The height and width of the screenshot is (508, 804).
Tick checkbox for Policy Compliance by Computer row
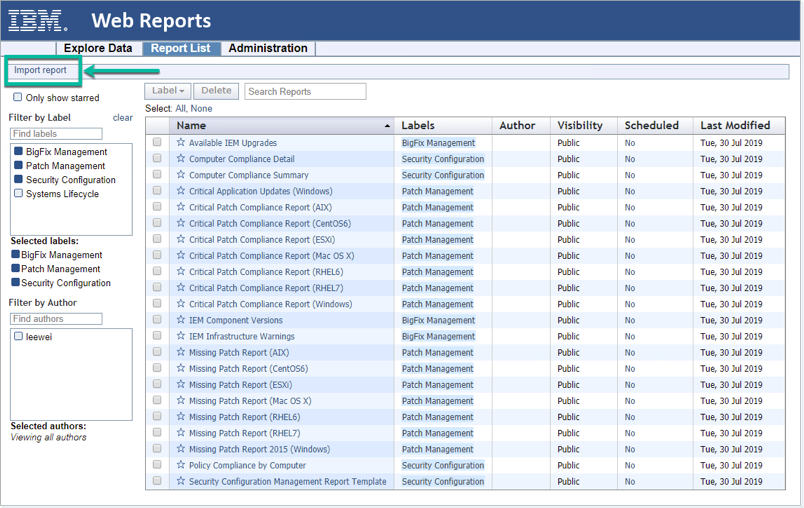(157, 464)
